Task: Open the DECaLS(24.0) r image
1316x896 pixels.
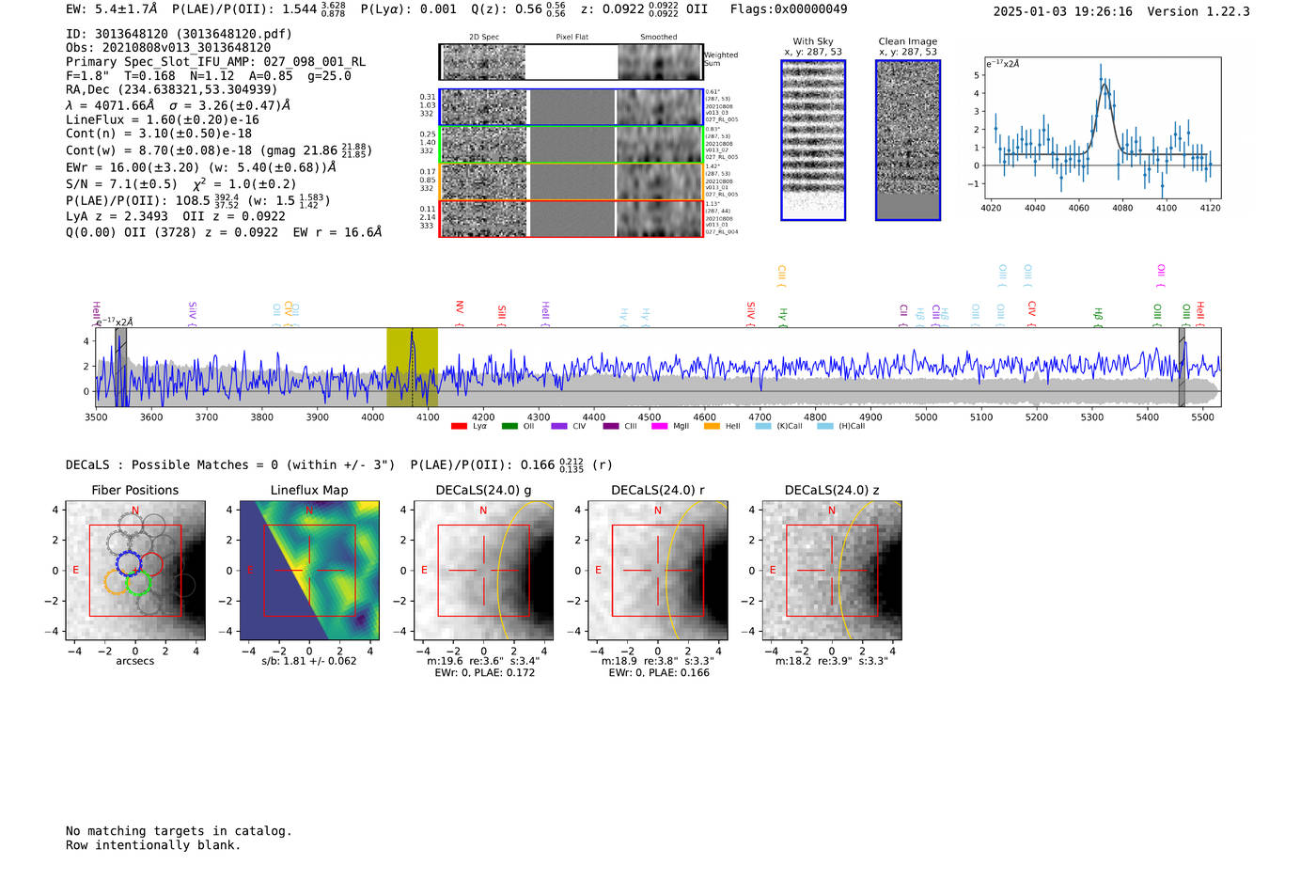Action: [x=658, y=571]
